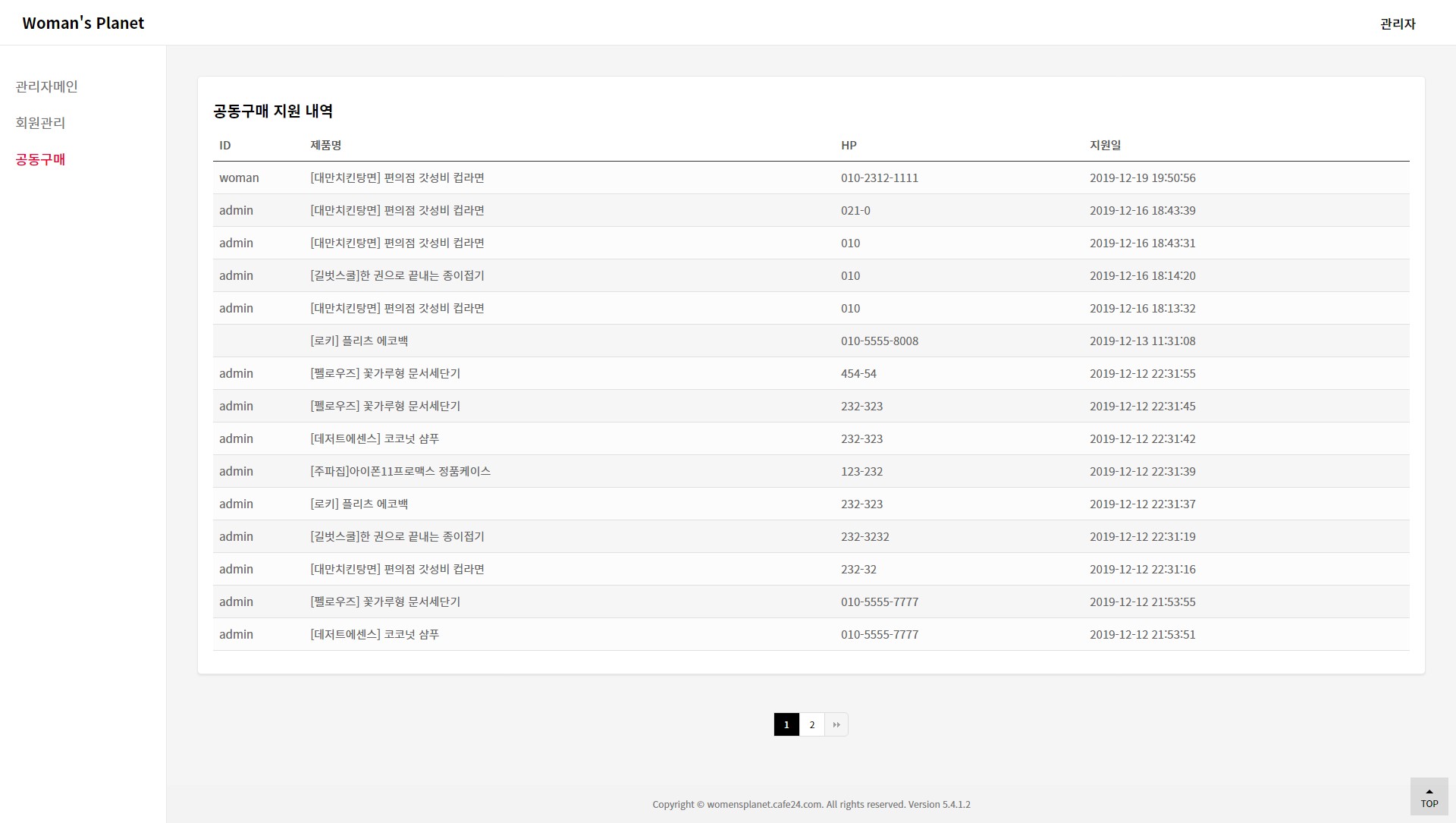The height and width of the screenshot is (823, 1456).
Task: Select the woman ID cell
Action: [239, 178]
